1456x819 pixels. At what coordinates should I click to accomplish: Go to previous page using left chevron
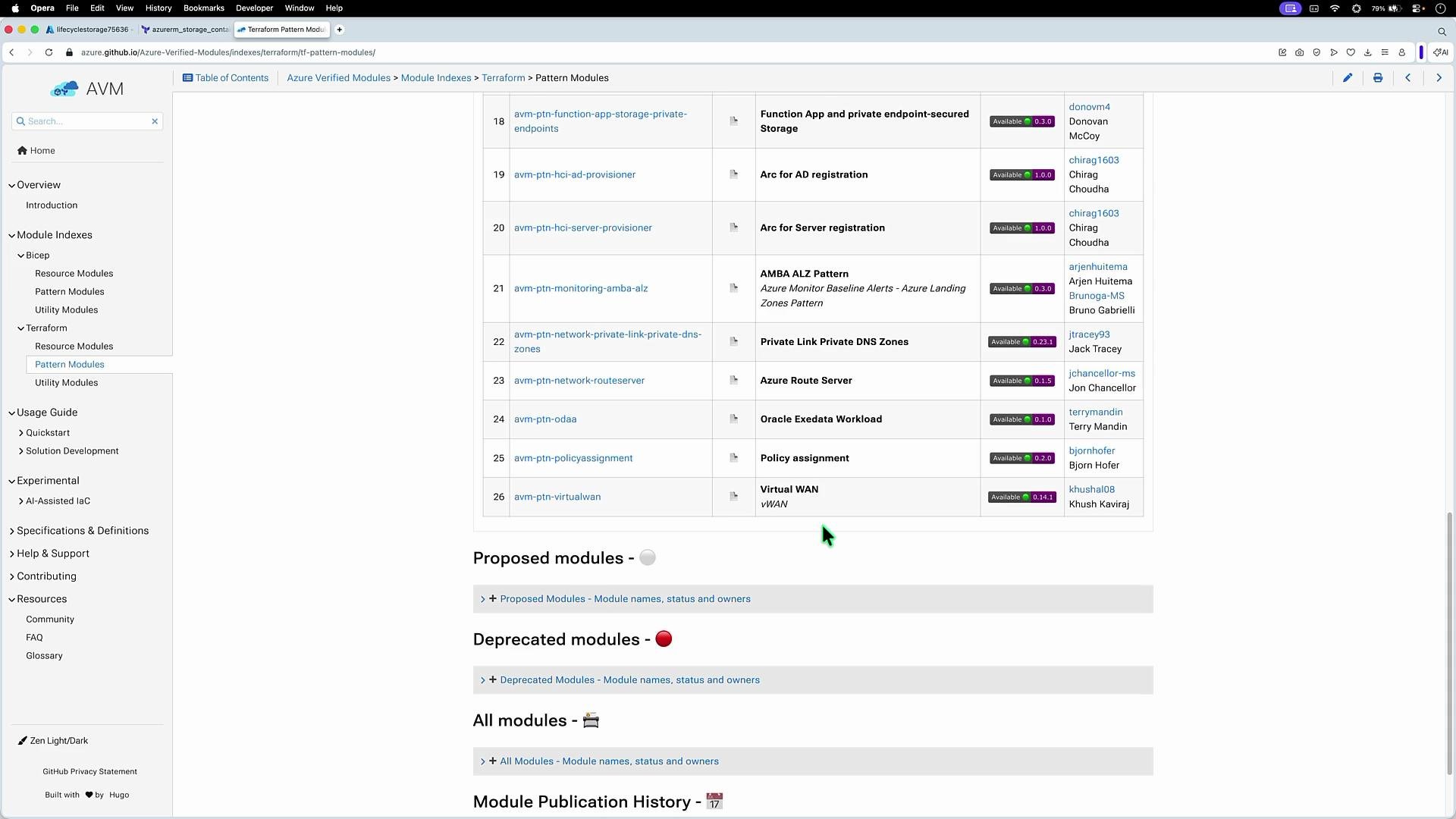coord(1408,78)
